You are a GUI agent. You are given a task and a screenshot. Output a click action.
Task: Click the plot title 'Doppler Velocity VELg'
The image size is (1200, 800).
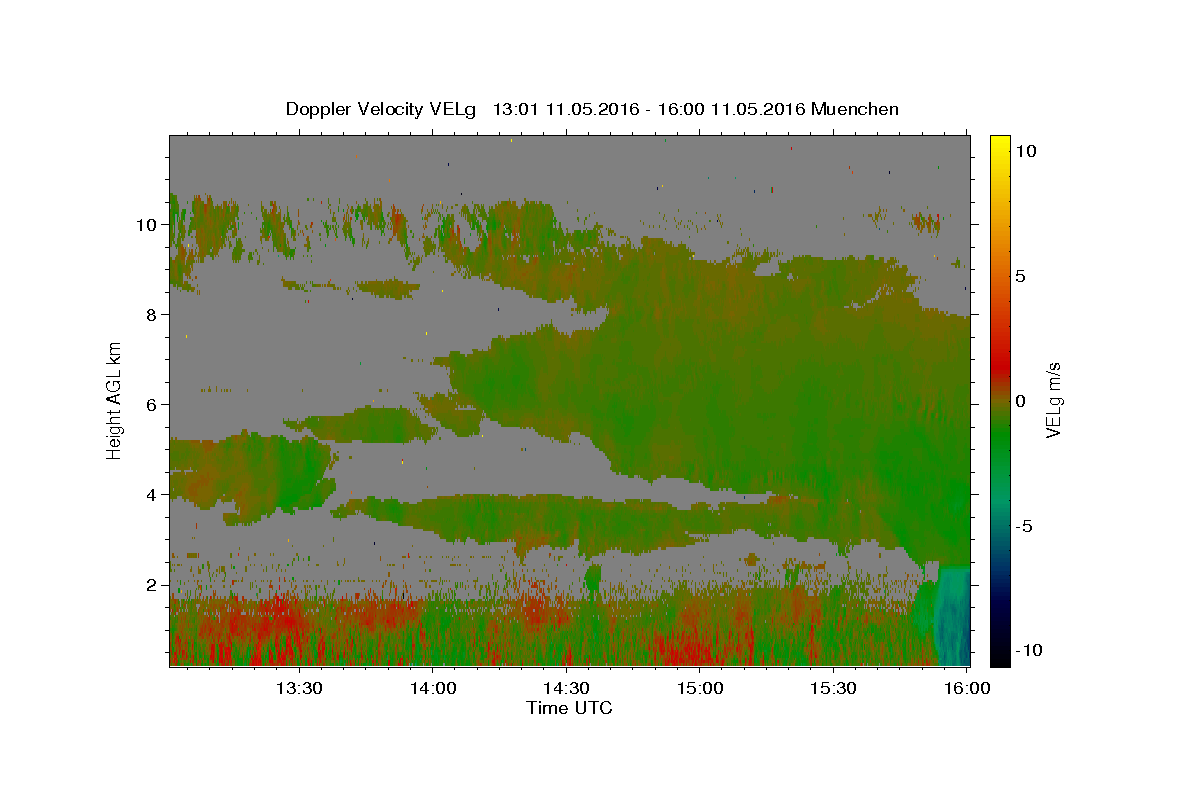pos(383,109)
